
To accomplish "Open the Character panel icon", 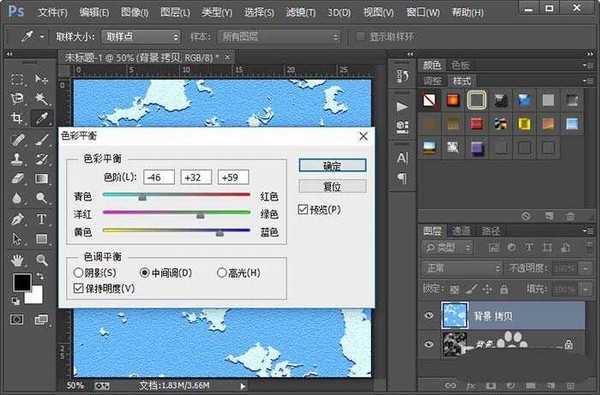I will coord(402,158).
